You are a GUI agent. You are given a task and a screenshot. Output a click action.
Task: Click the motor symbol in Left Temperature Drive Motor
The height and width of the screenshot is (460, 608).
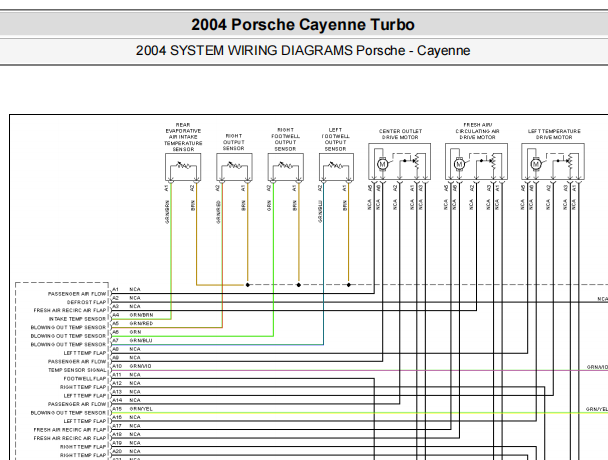coord(536,164)
